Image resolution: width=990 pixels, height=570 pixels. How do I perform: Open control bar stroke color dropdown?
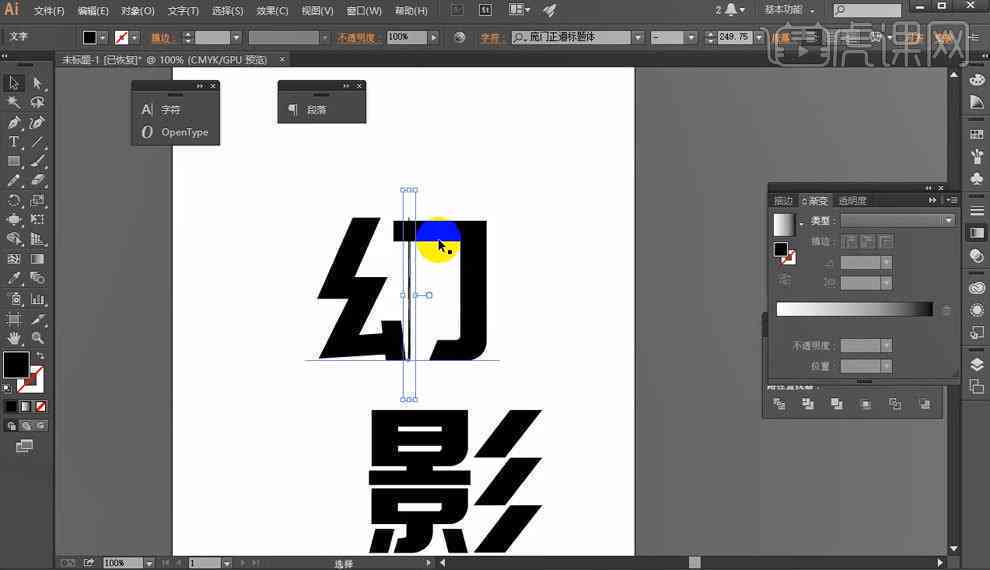click(134, 37)
